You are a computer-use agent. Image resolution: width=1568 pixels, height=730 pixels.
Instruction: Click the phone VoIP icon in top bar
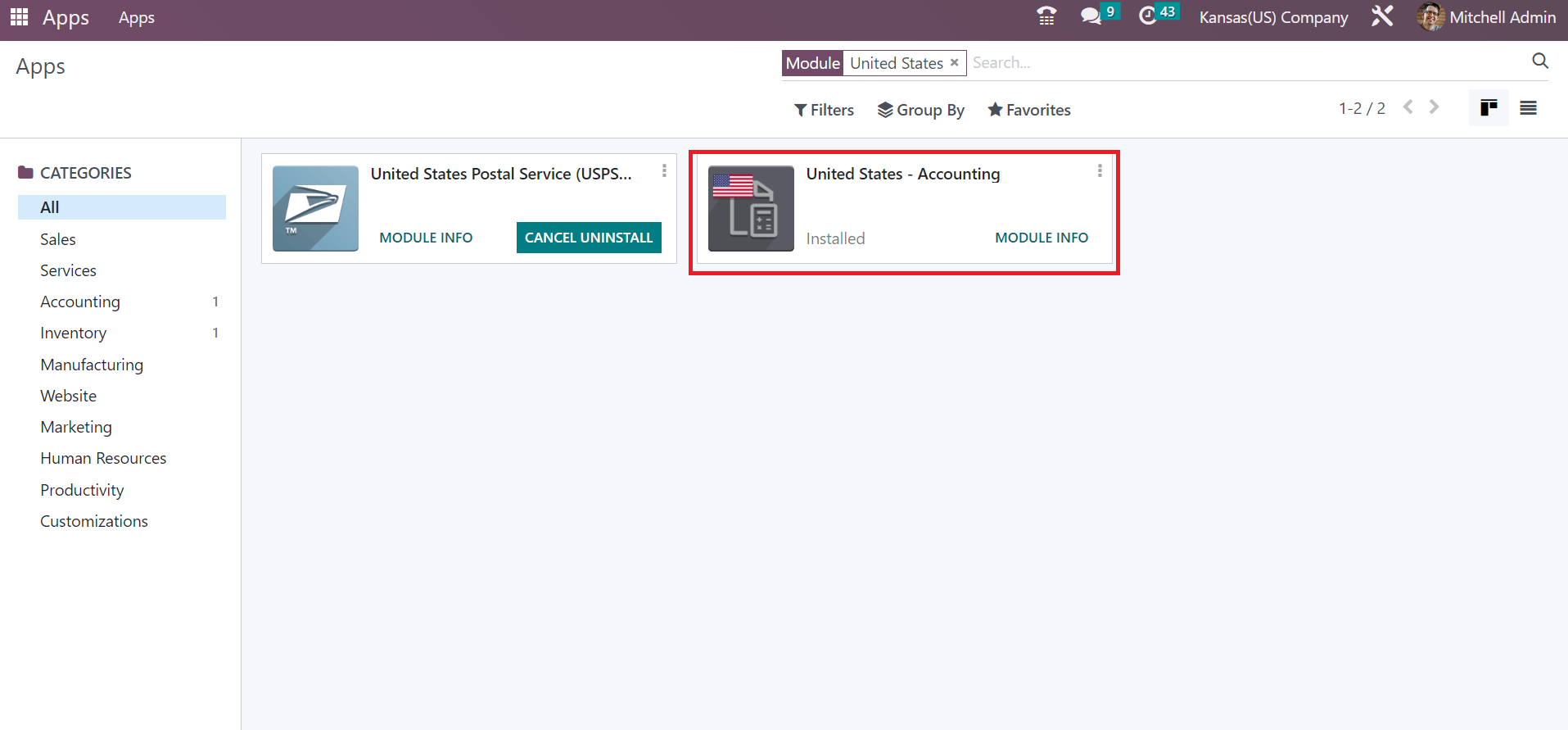point(1046,16)
